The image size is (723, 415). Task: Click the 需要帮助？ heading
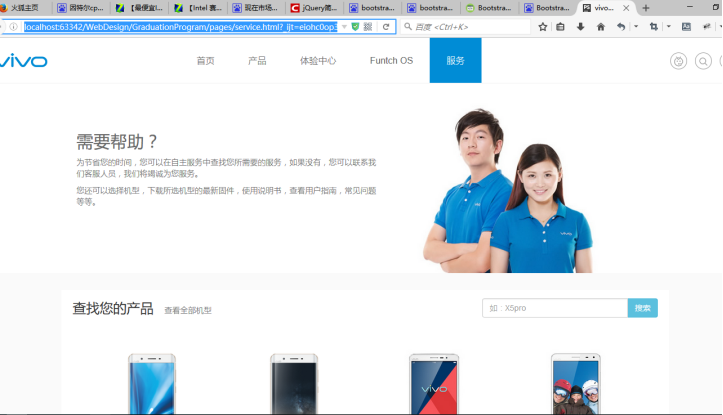[x=117, y=142]
